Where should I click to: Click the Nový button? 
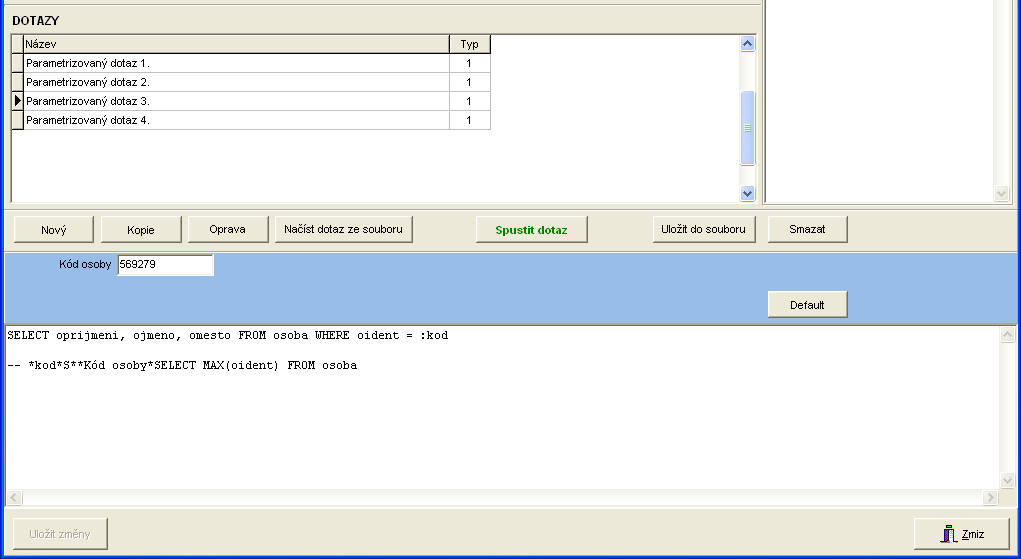point(54,230)
